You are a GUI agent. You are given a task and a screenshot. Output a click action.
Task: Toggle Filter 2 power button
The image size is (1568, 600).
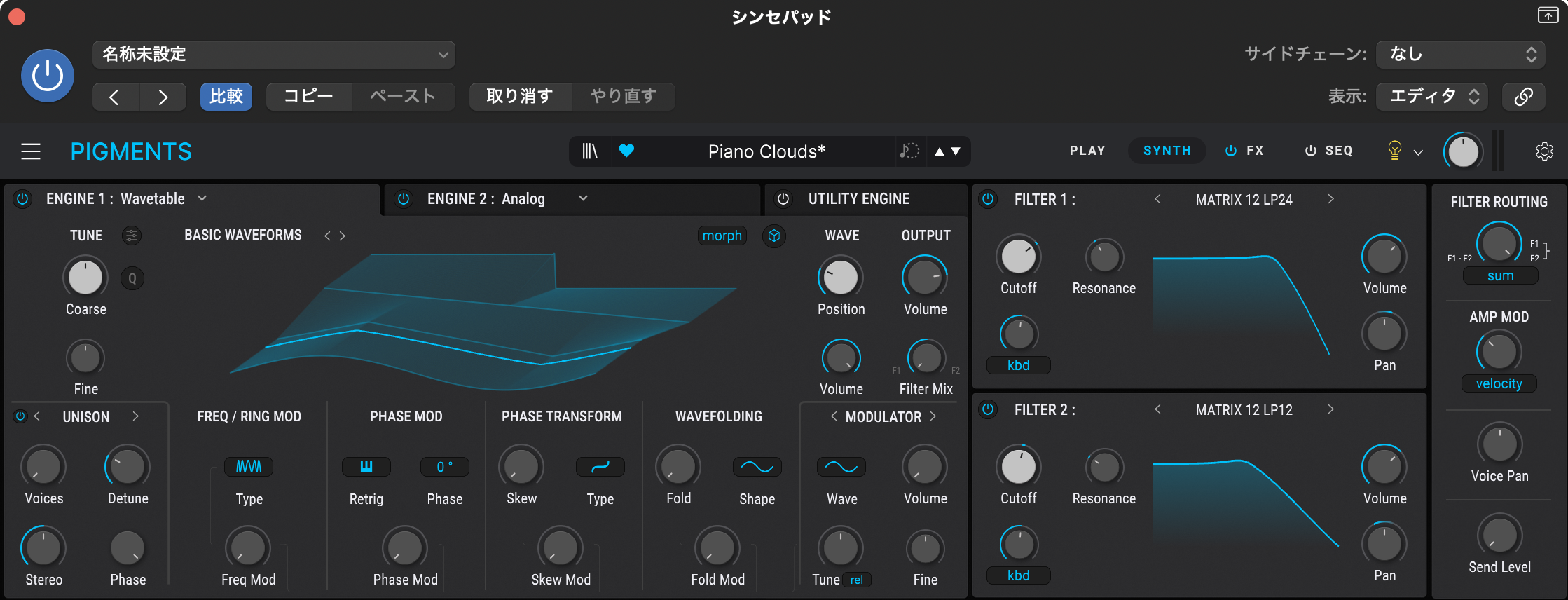coord(988,409)
